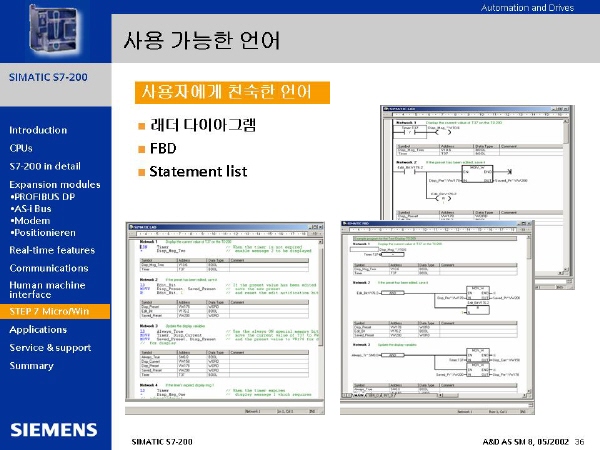Click the ladder diagram editor screenshot
600x450 pixels.
477,163
